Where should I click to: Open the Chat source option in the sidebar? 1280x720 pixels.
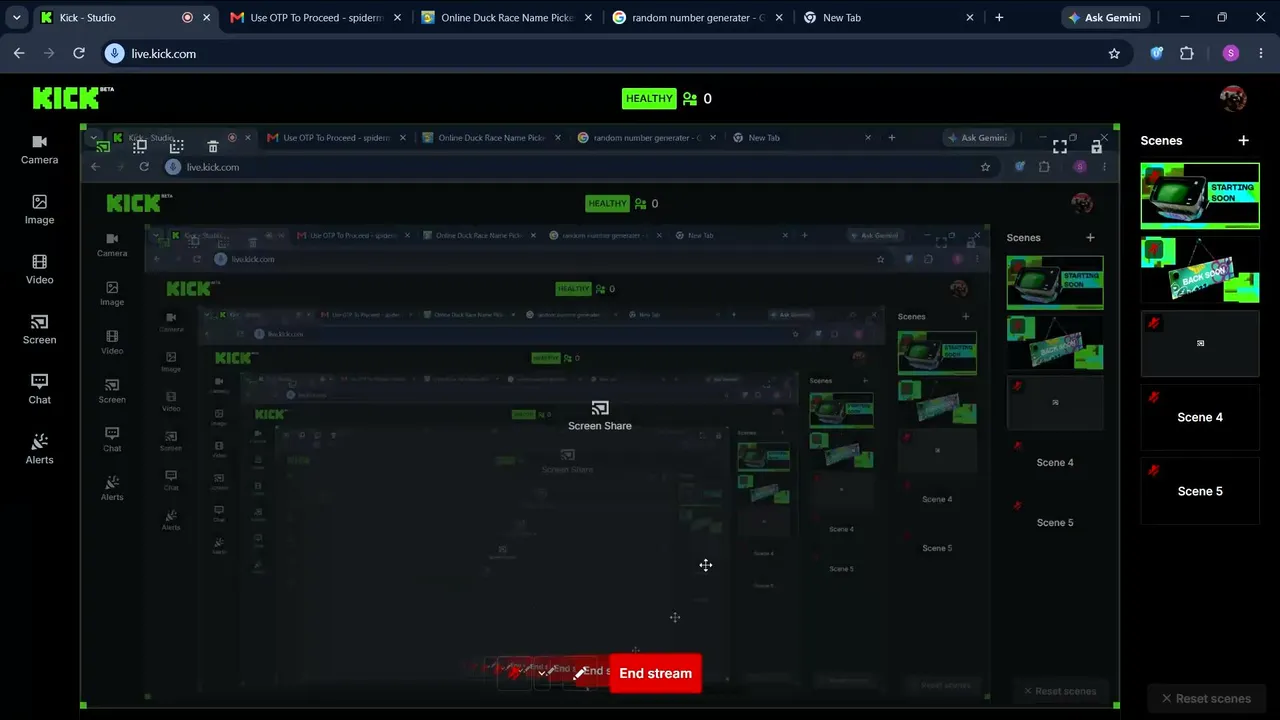[x=40, y=389]
